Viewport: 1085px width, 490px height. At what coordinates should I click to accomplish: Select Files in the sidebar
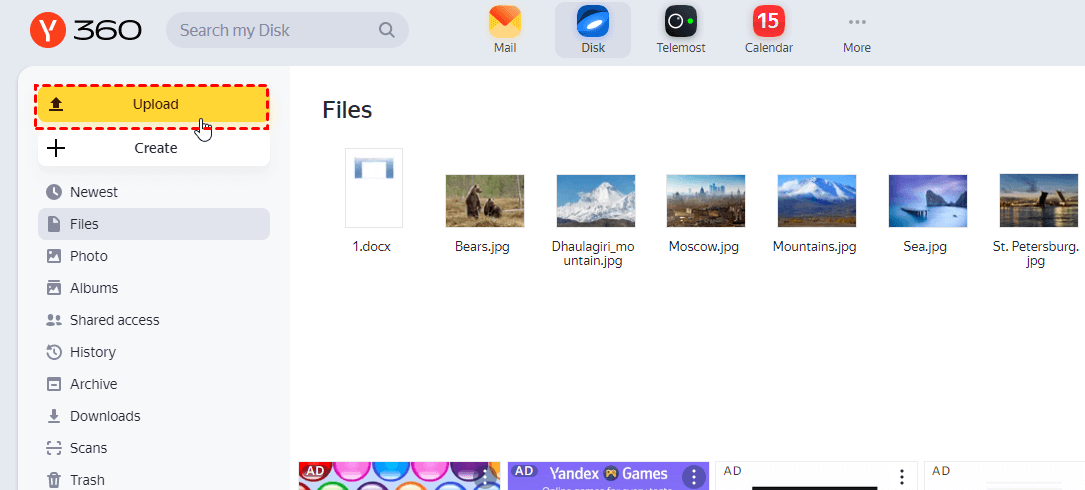click(154, 224)
